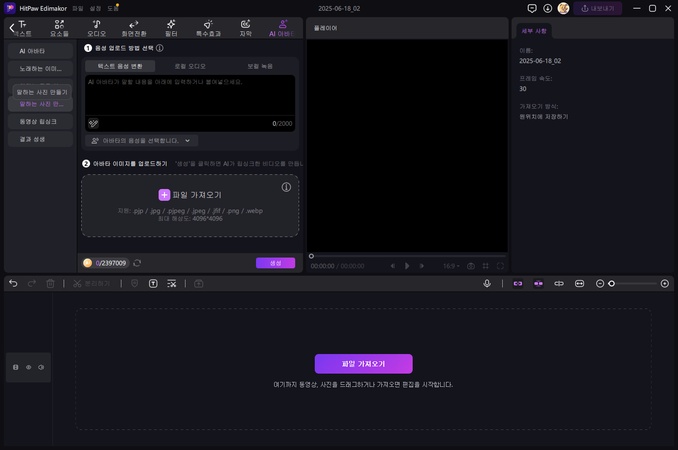The width and height of the screenshot is (678, 450).
Task: Select the AI 아바타 toolbar tab
Action: pyautogui.click(x=282, y=28)
